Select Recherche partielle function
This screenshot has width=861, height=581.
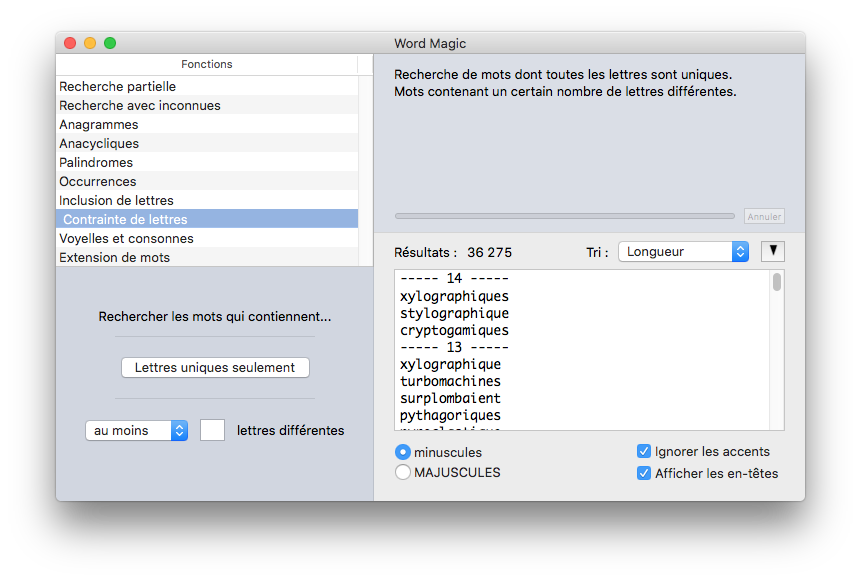pyautogui.click(x=117, y=87)
